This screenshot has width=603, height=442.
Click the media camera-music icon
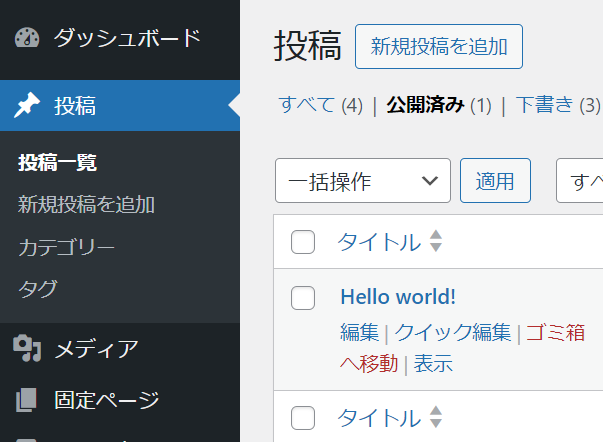click(x=27, y=348)
